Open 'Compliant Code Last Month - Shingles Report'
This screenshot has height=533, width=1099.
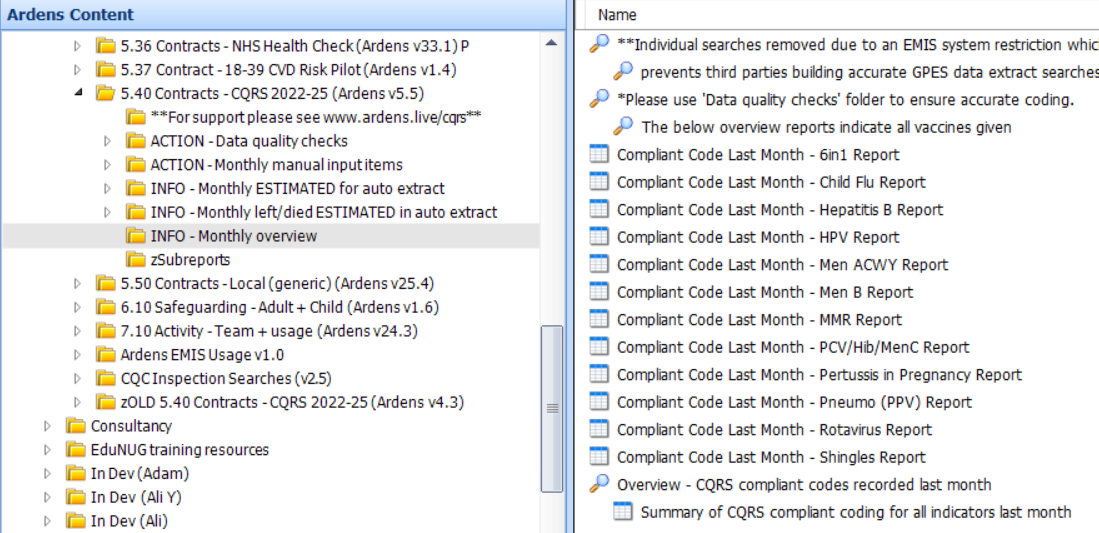772,457
